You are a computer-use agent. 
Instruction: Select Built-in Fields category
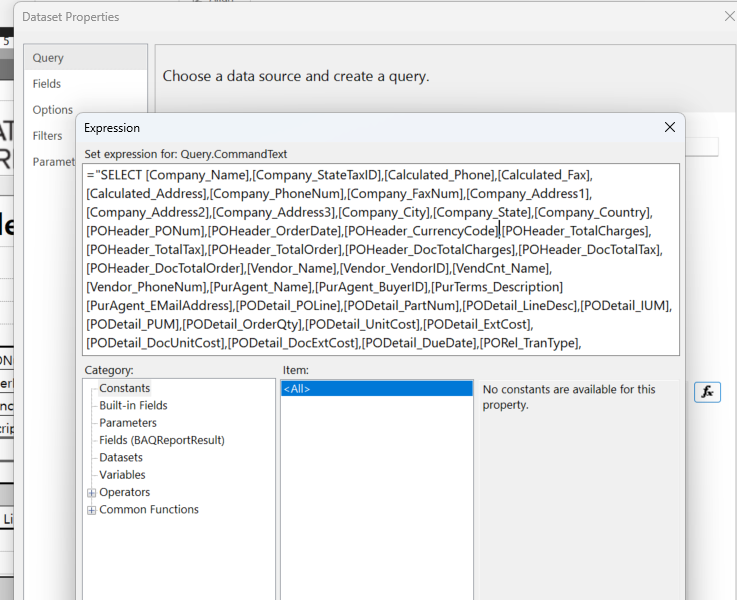(133, 406)
